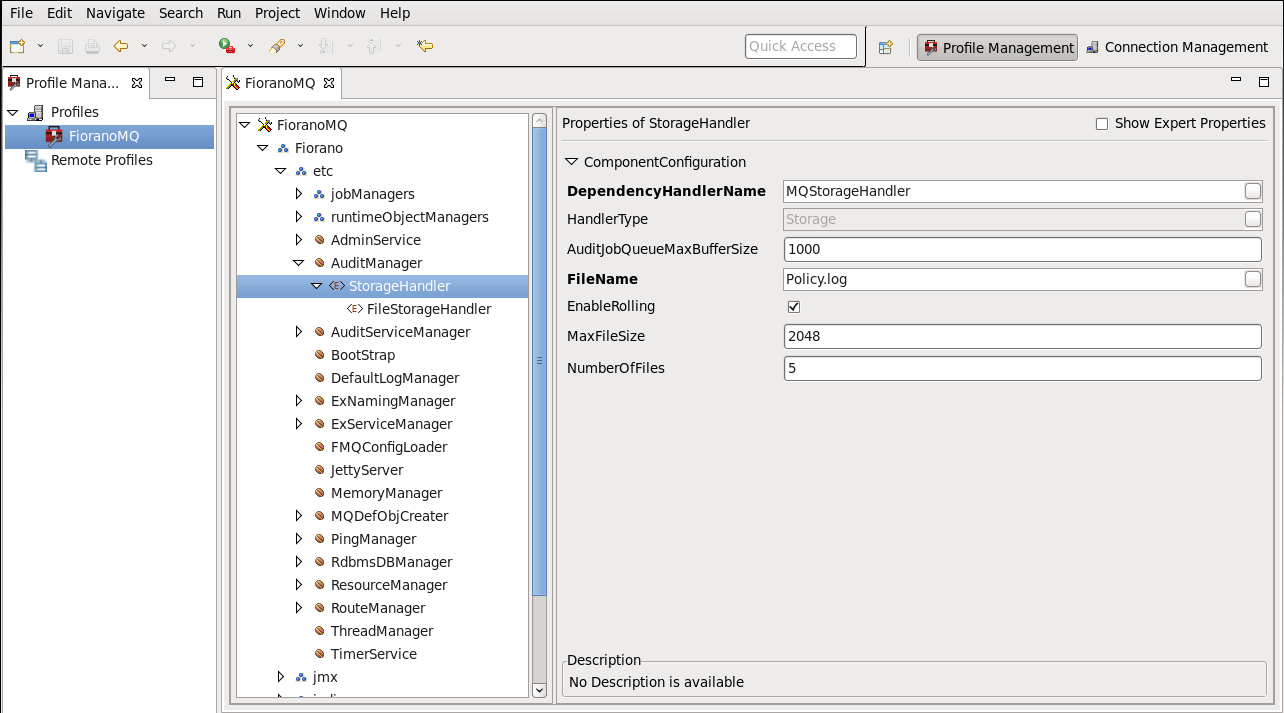The height and width of the screenshot is (713, 1284).
Task: Expand the runtimeObjectManagers node
Action: (299, 217)
